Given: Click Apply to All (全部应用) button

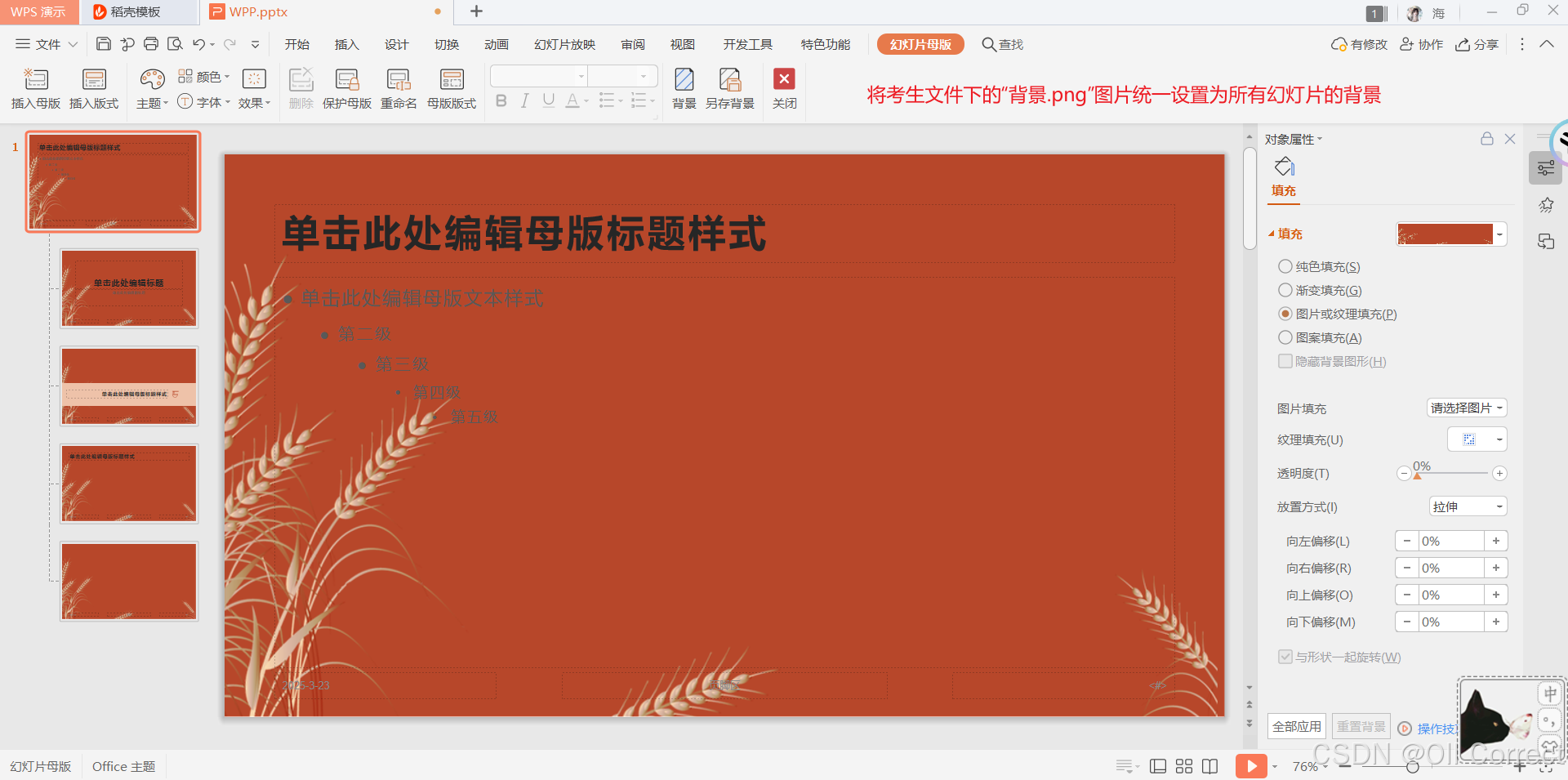Looking at the screenshot, I should pos(1296,726).
